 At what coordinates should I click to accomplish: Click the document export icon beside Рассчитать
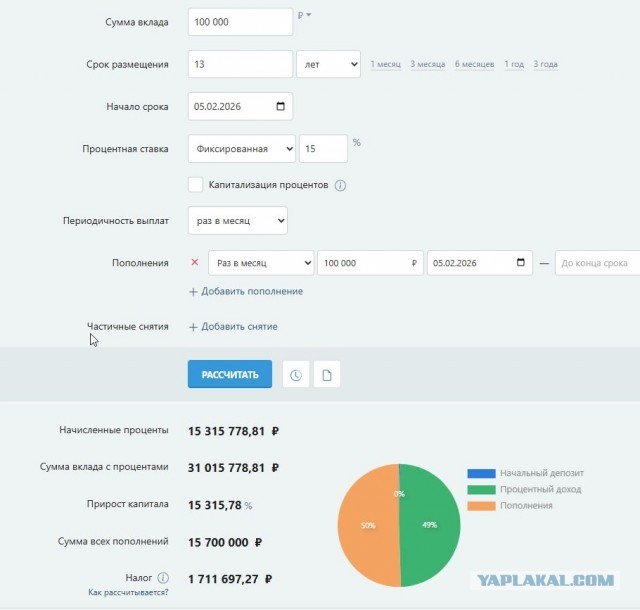[x=327, y=374]
